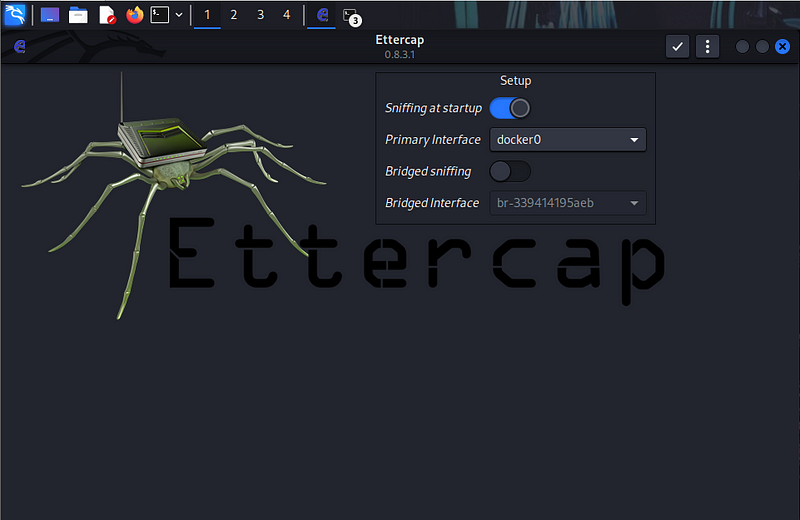Switch to workspace 4
The width and height of the screenshot is (800, 520).
coord(287,15)
